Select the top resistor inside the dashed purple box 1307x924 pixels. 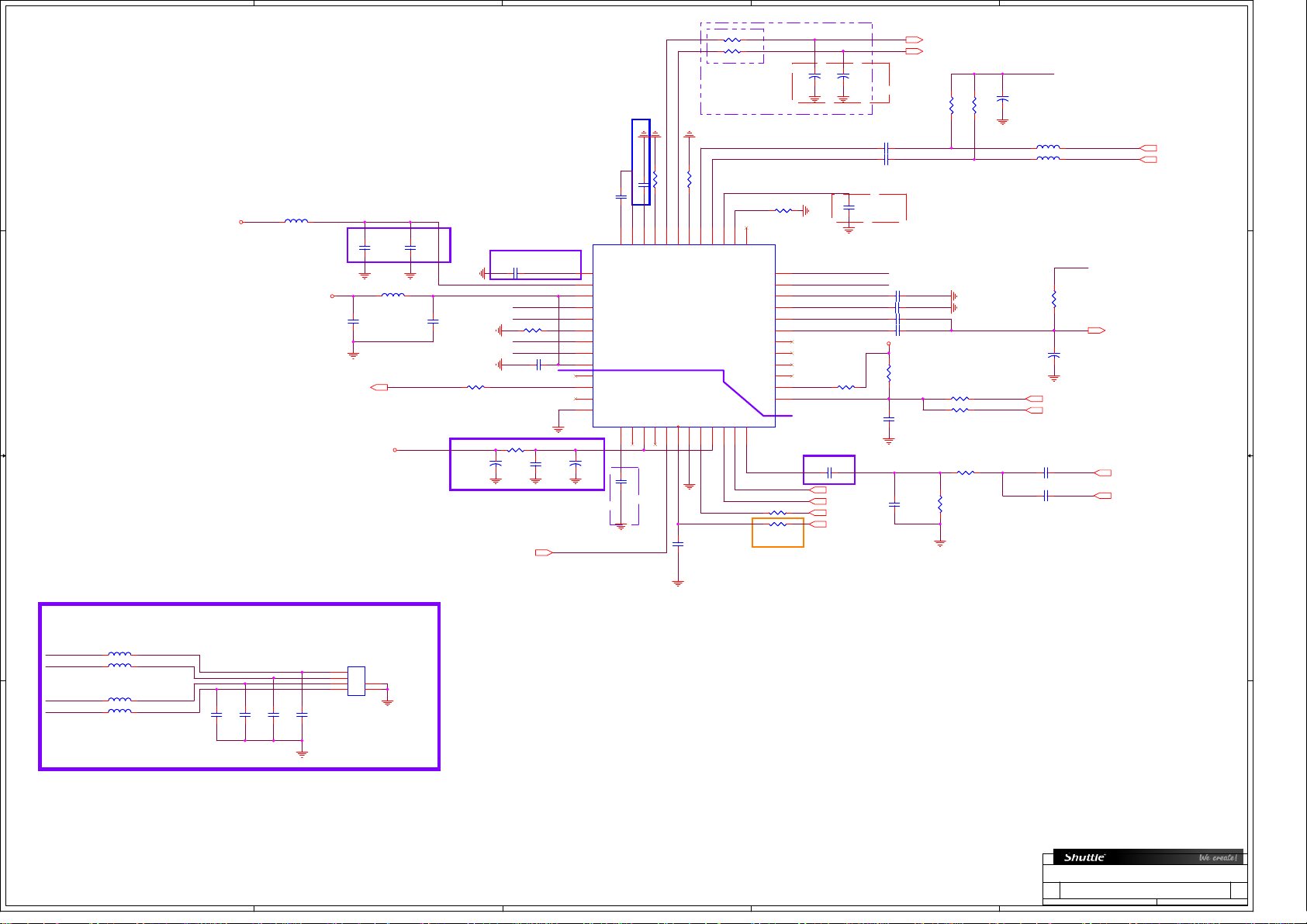[x=731, y=40]
